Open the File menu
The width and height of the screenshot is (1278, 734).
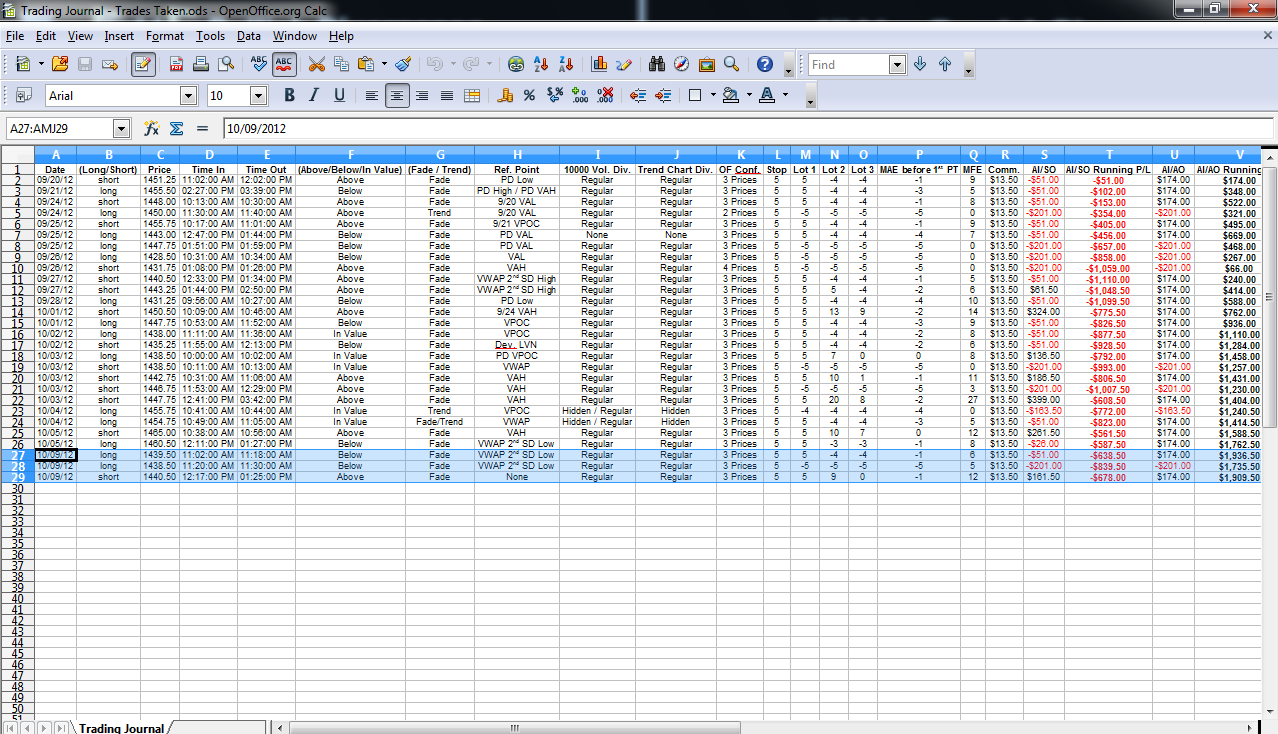(15, 36)
